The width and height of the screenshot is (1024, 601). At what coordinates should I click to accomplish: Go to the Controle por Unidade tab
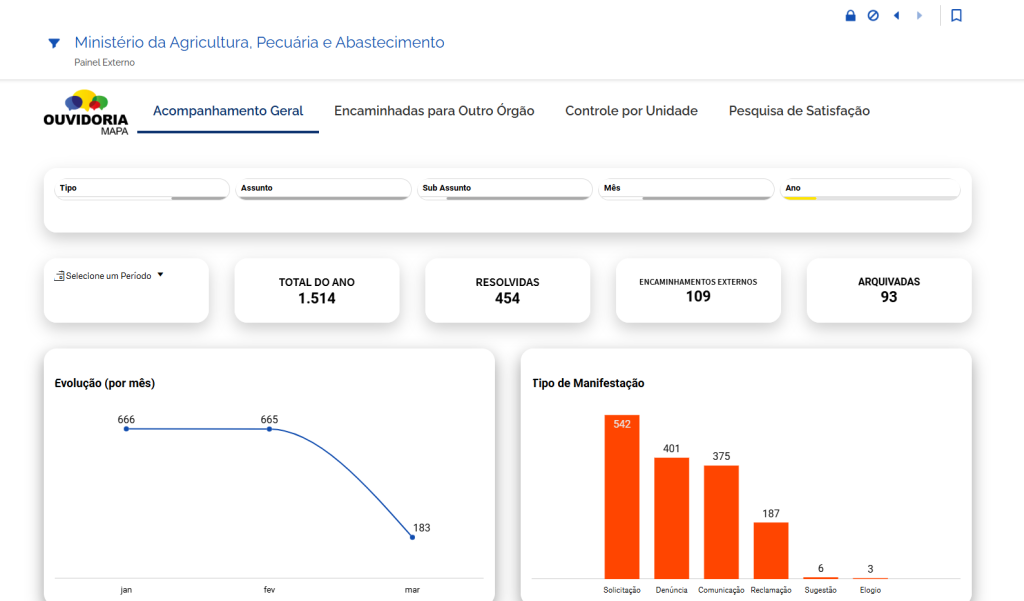tap(631, 111)
